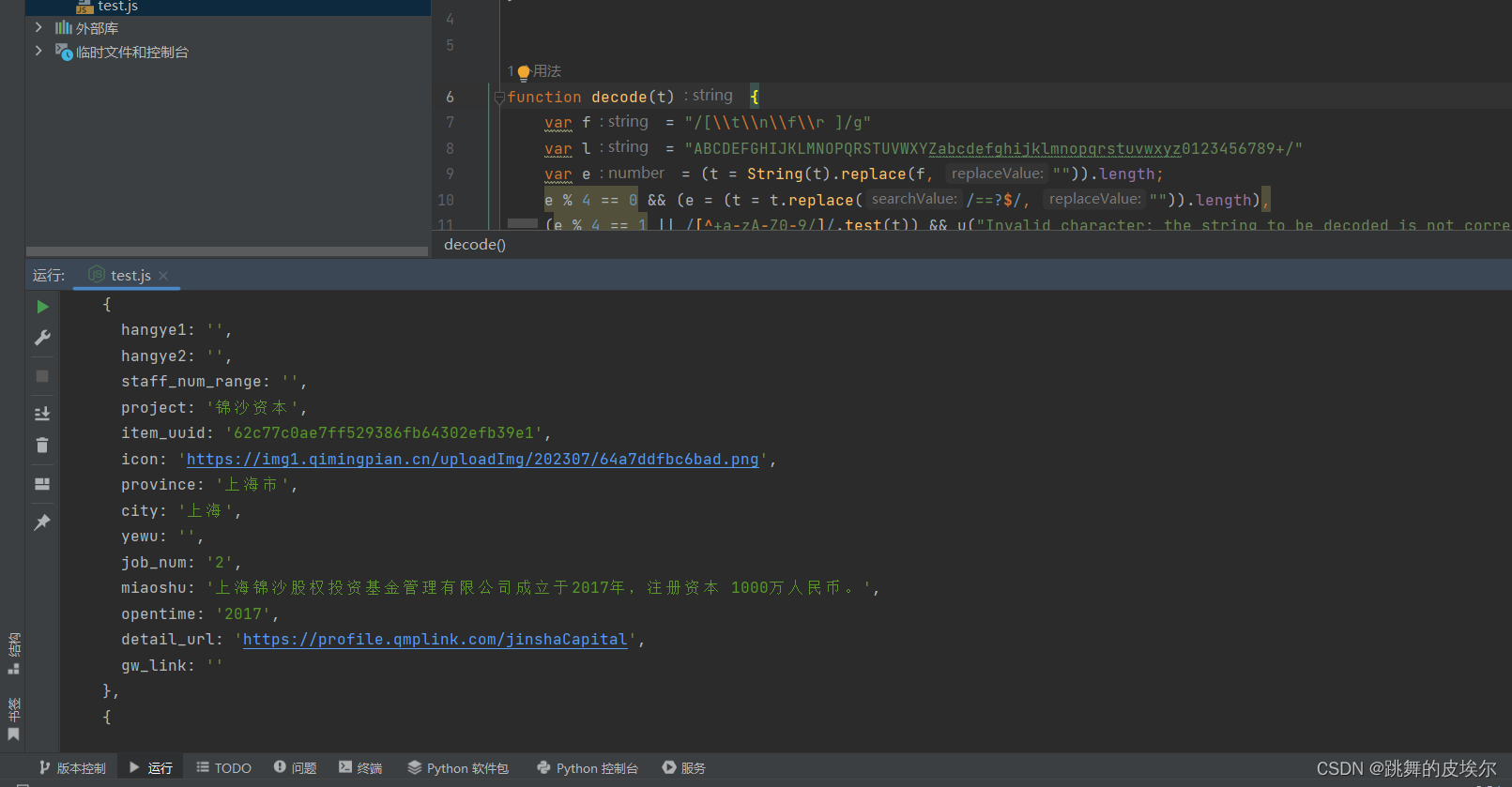This screenshot has width=1512, height=787.
Task: Rerun test.js with green play icon
Action: tap(42, 307)
